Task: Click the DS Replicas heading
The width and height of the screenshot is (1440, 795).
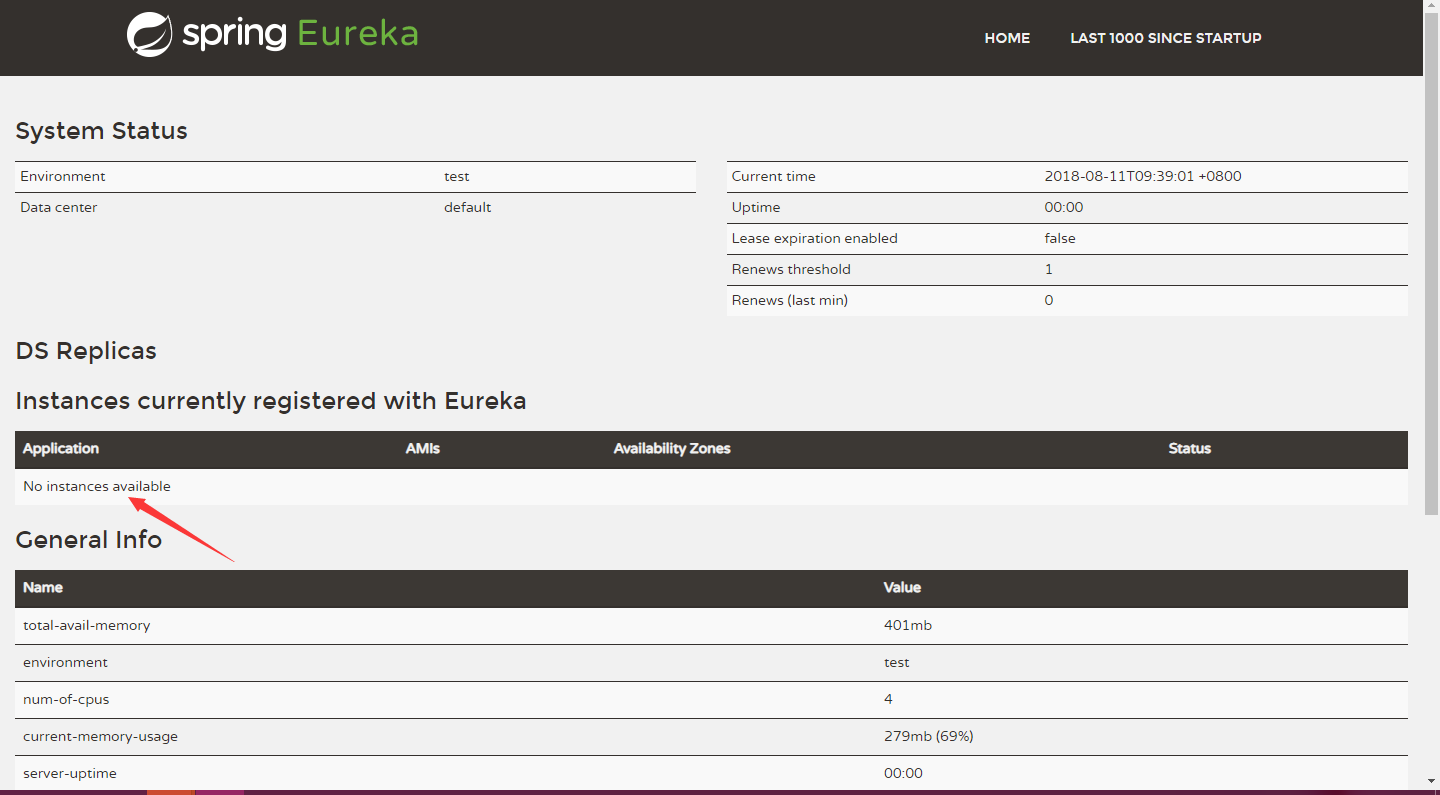Action: point(86,351)
